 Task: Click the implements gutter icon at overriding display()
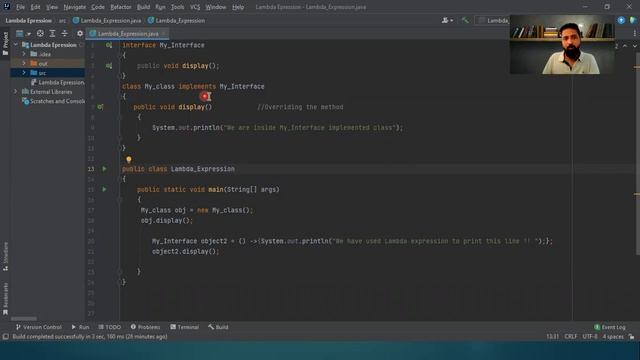[x=100, y=107]
